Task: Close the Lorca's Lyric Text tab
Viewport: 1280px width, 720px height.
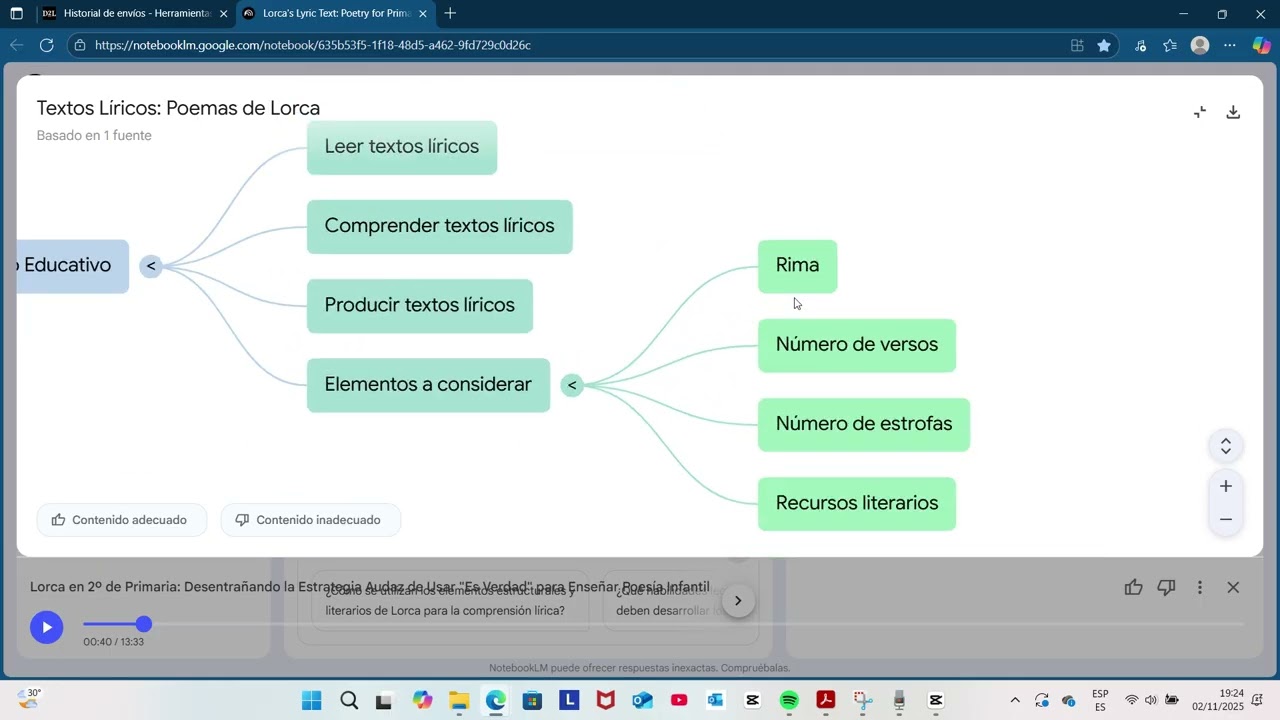Action: click(423, 14)
